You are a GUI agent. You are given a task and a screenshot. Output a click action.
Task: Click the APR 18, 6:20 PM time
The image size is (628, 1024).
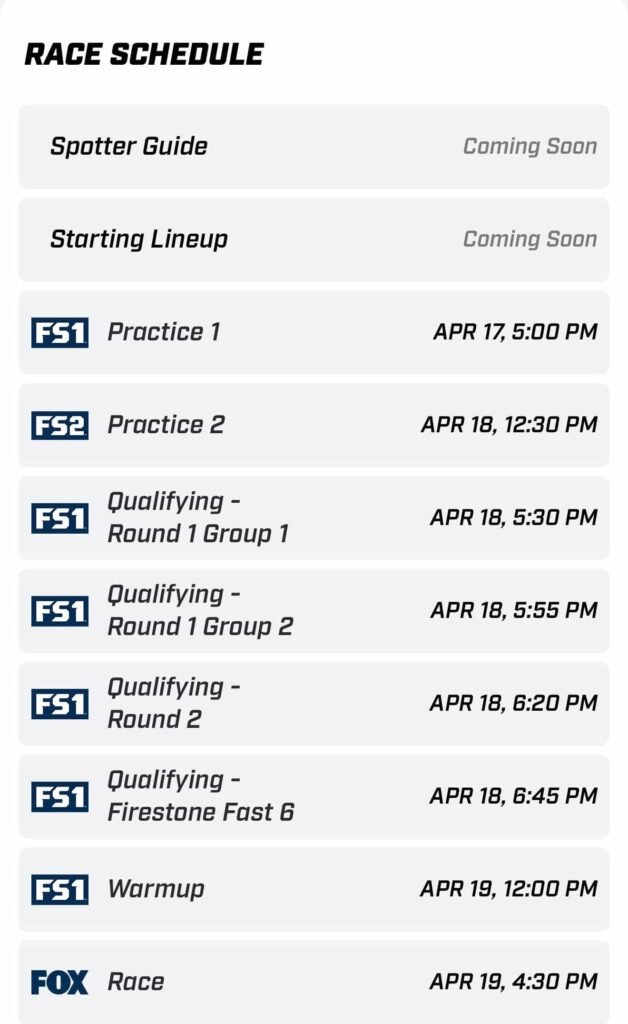513,704
